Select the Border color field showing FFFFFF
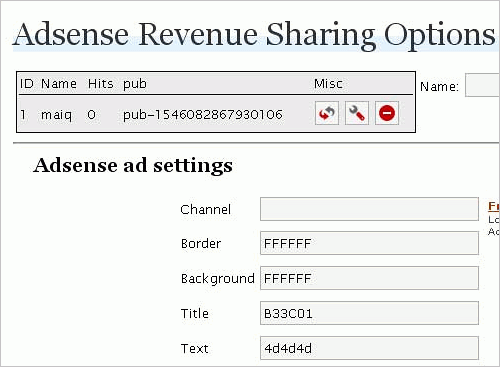The height and width of the screenshot is (367, 500). (369, 243)
